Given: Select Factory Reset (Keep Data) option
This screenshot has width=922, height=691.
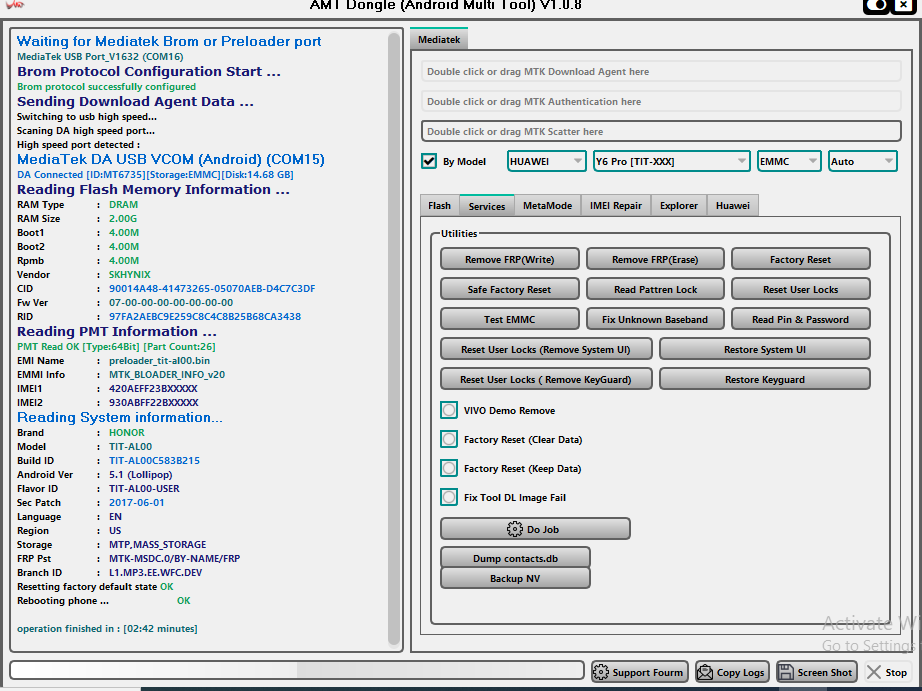Looking at the screenshot, I should coord(449,468).
